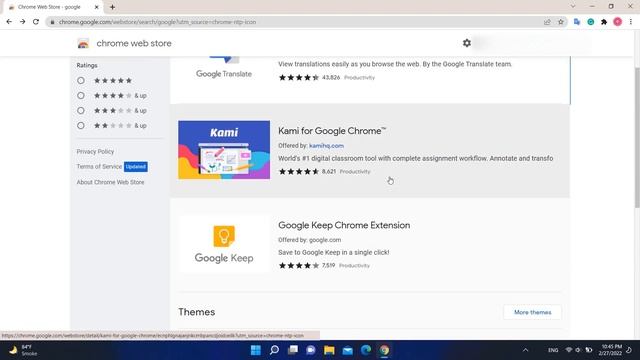Switch to Google Chrome on the taskbar
This screenshot has width=640, height=360.
click(x=384, y=350)
